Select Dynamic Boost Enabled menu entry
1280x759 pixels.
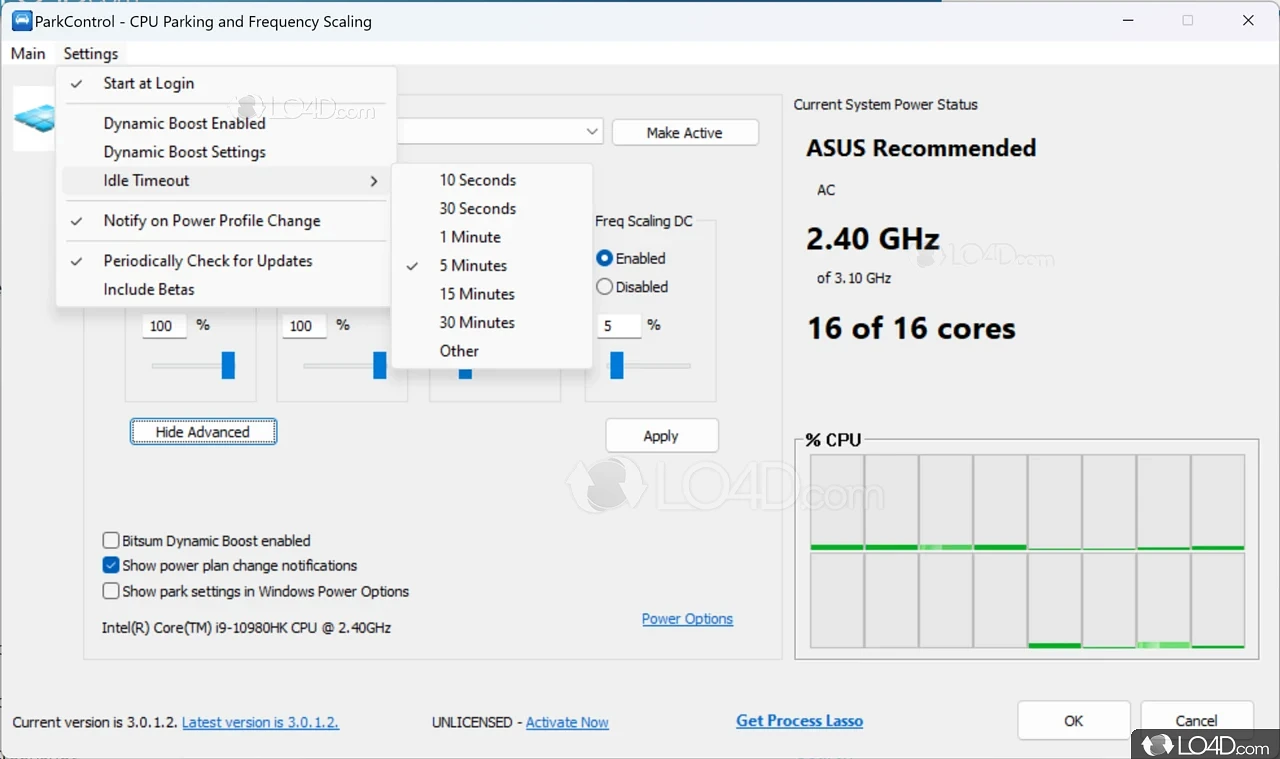pyautogui.click(x=226, y=124)
